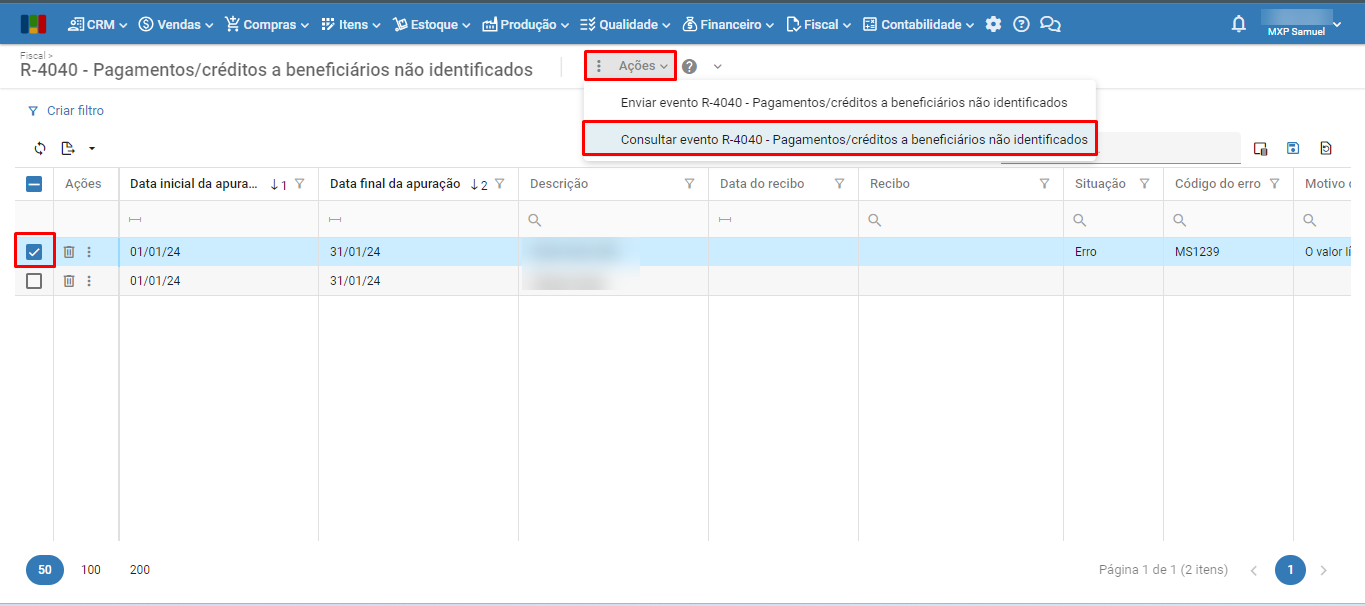
Task: Open the Contabilidade menu
Action: point(919,24)
